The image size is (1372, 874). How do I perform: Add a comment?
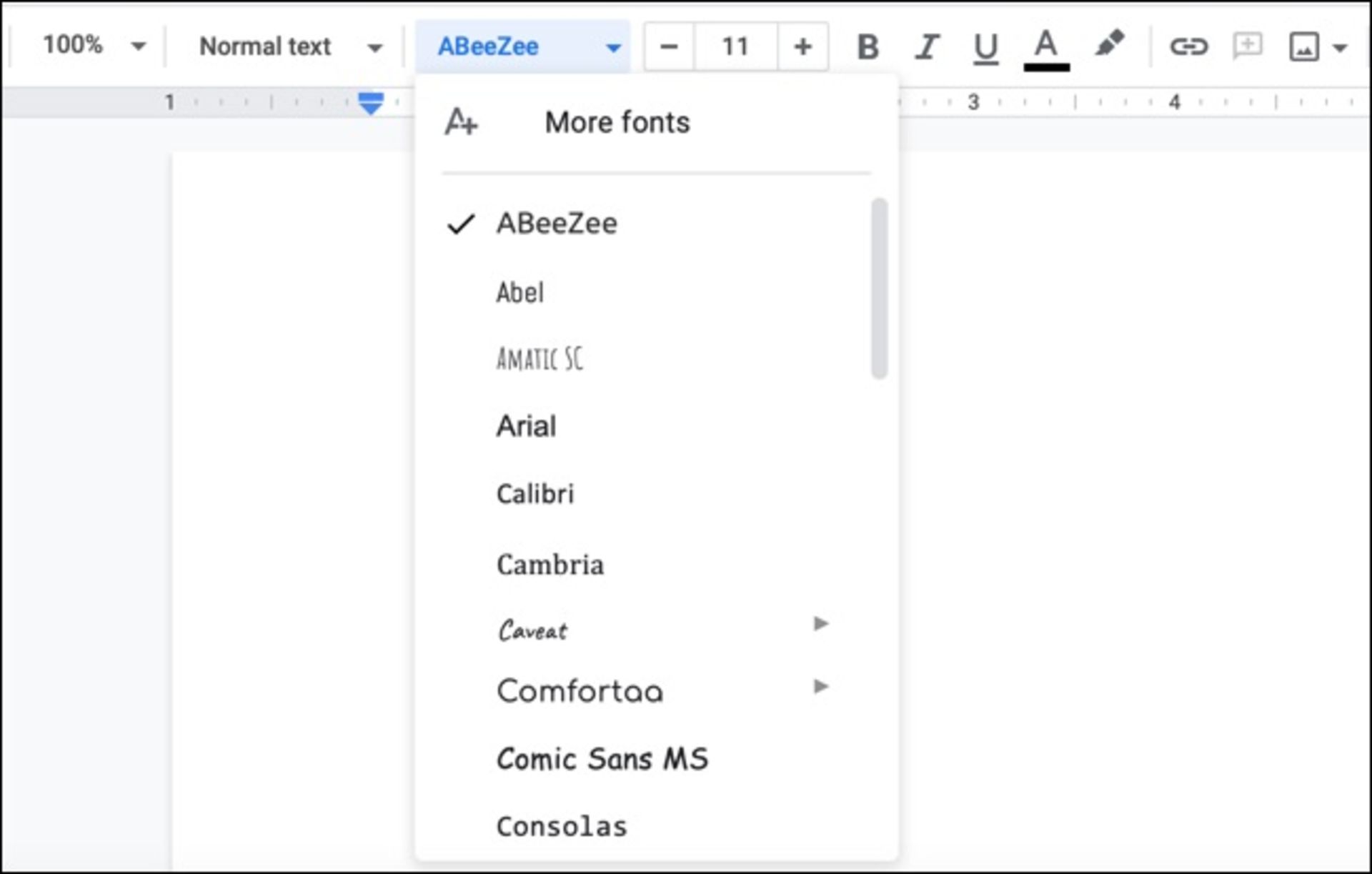(1246, 47)
